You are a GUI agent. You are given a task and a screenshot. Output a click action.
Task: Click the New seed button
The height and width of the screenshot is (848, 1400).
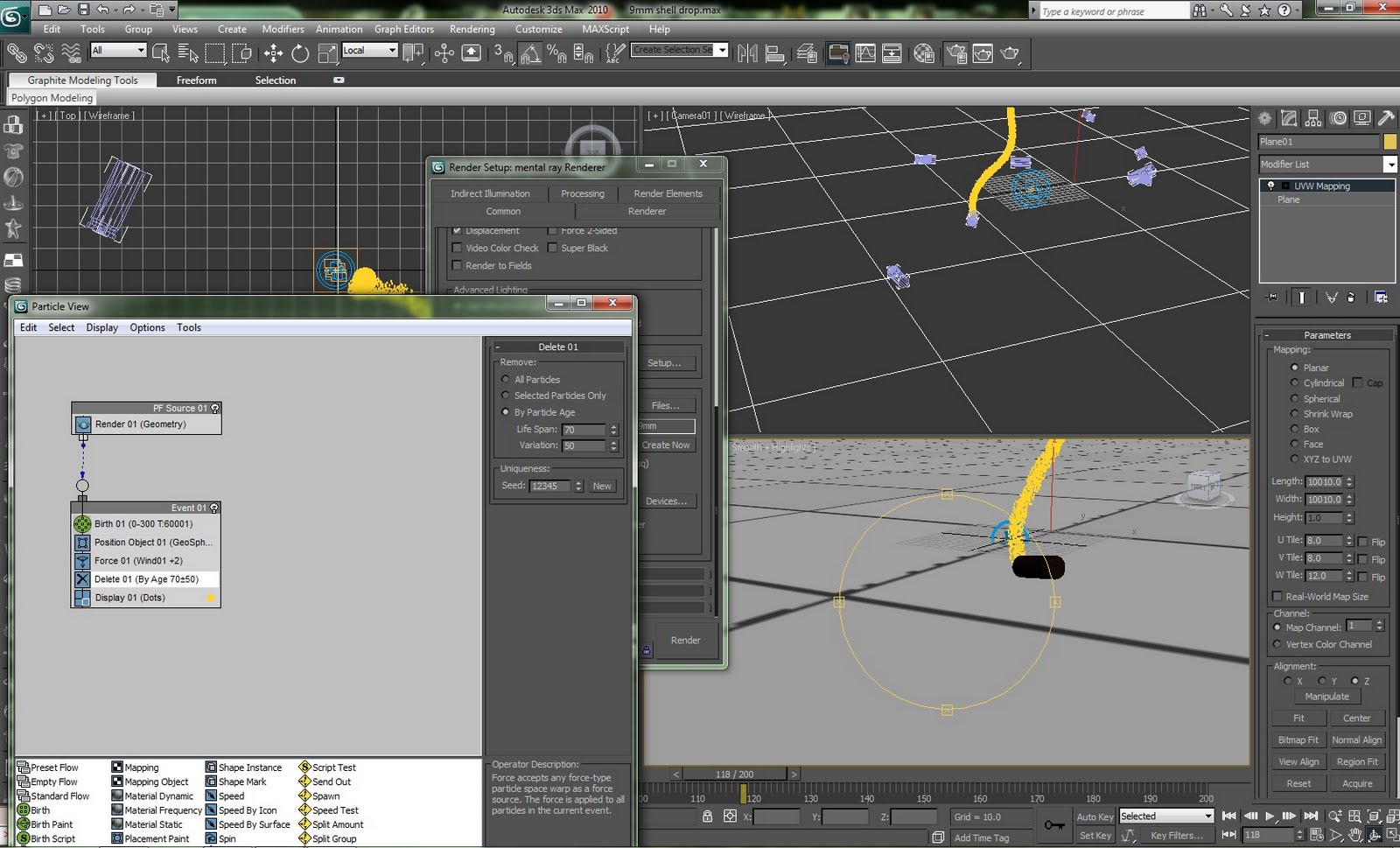pyautogui.click(x=602, y=487)
